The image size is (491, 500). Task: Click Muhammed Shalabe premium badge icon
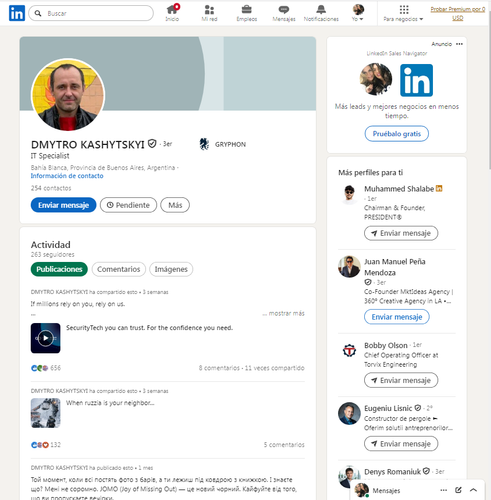click(x=439, y=188)
